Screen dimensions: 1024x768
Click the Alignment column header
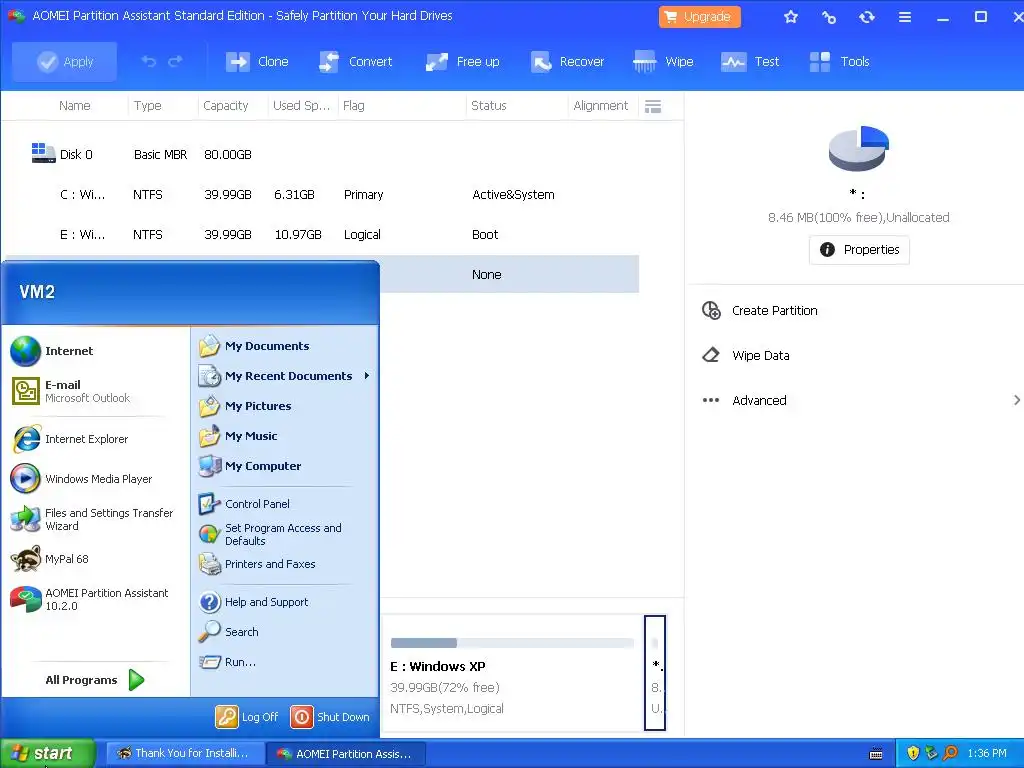coord(601,106)
